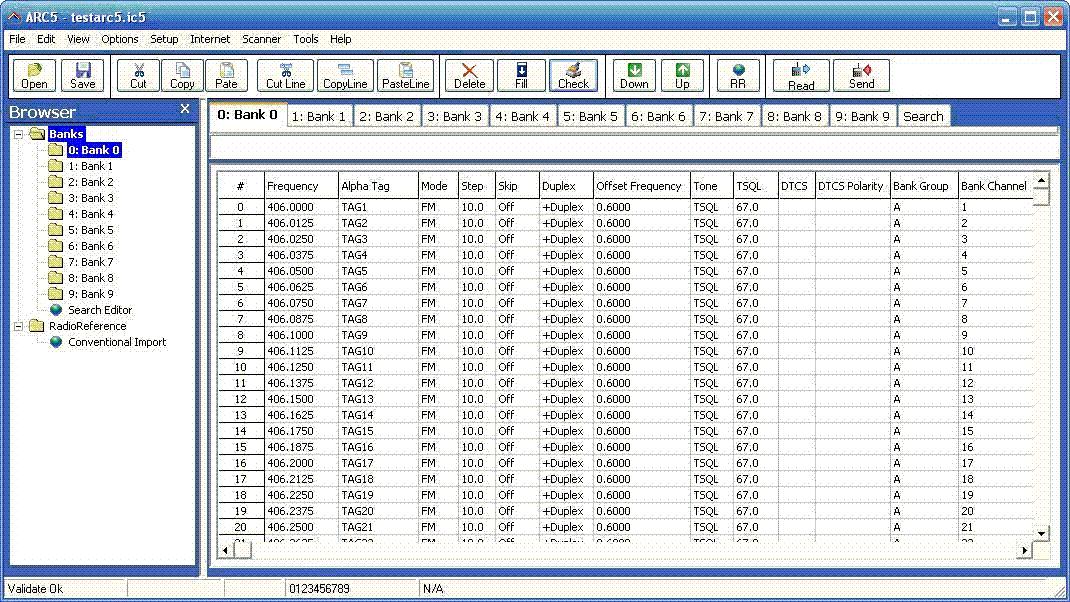Click the Duplex cell in TAG5 row

click(x=566, y=271)
